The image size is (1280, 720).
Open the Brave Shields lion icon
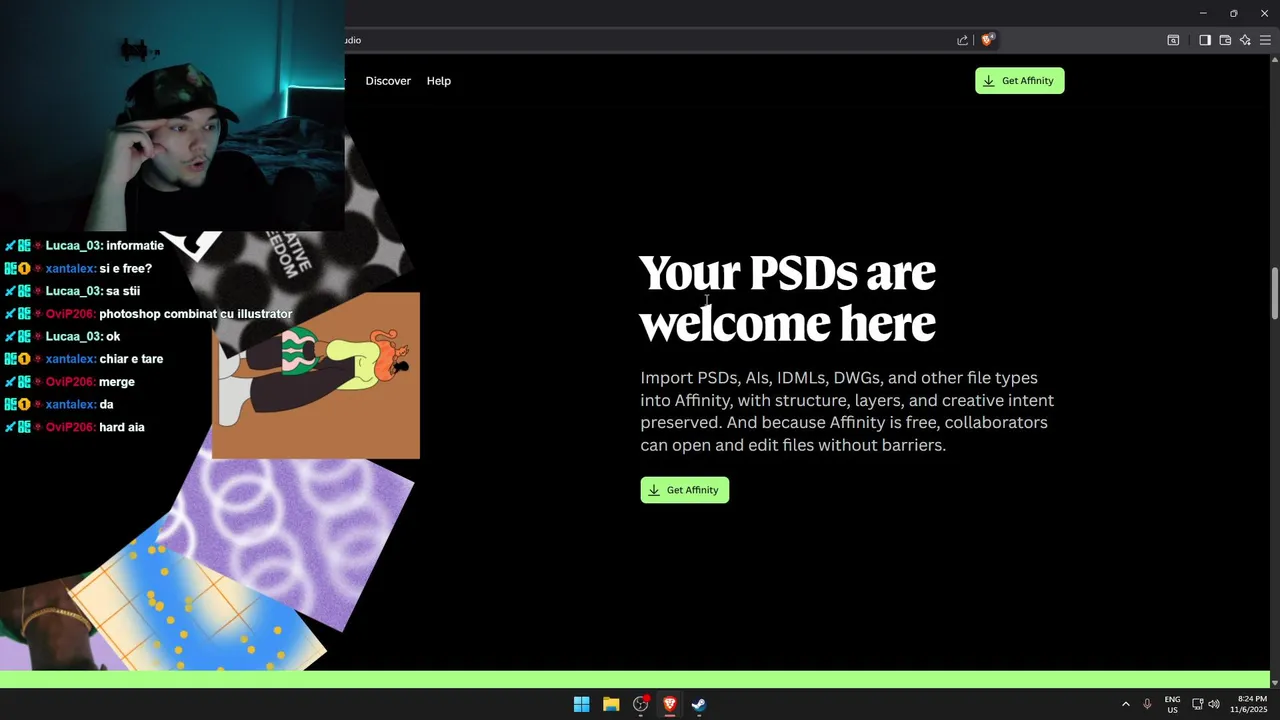pyautogui.click(x=987, y=40)
